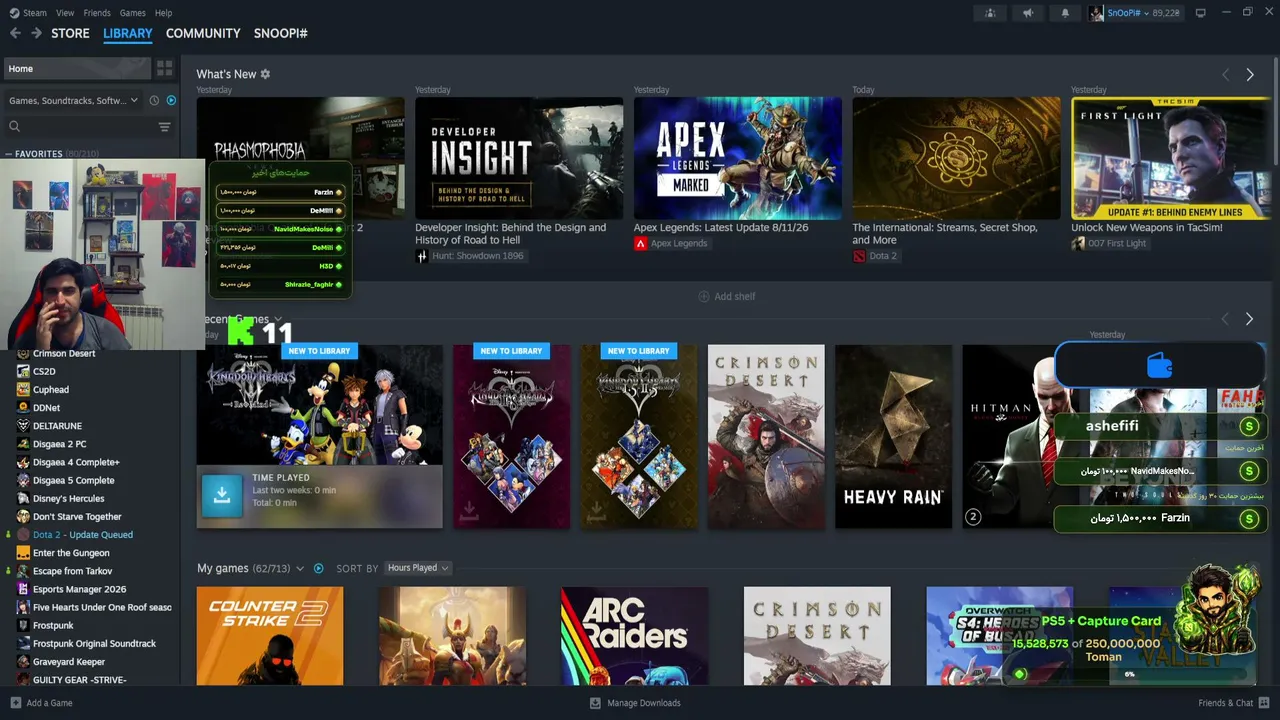Open the friends icon in the top bar
1280x720 pixels.
click(990, 13)
